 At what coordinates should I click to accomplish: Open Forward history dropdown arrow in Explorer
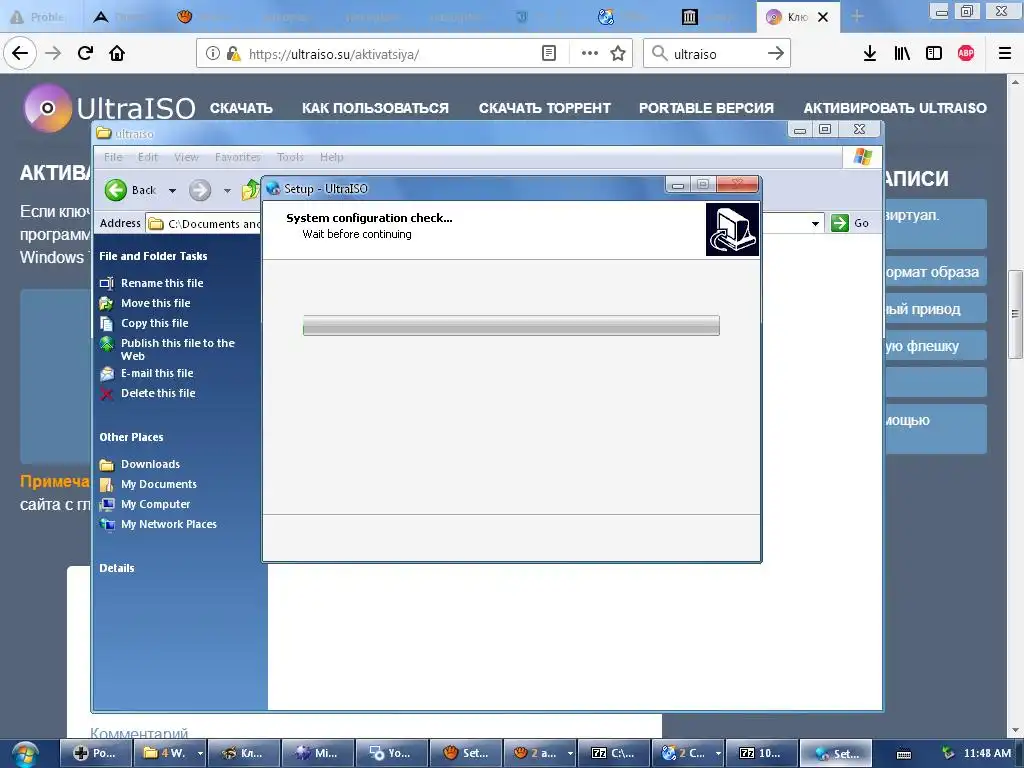[x=227, y=191]
